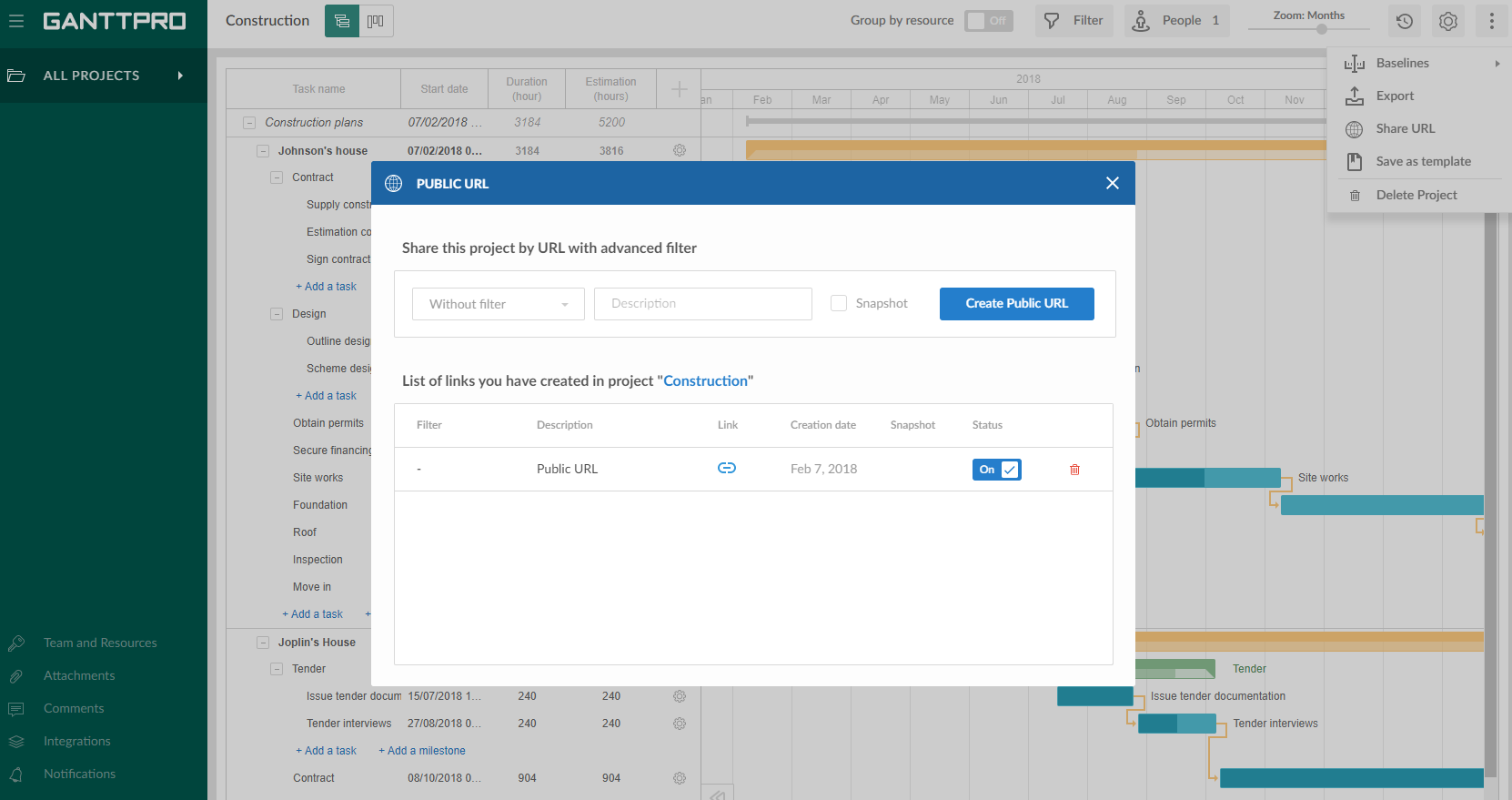Click the Team and Resources icon
This screenshot has height=800, width=1512.
pos(16,643)
